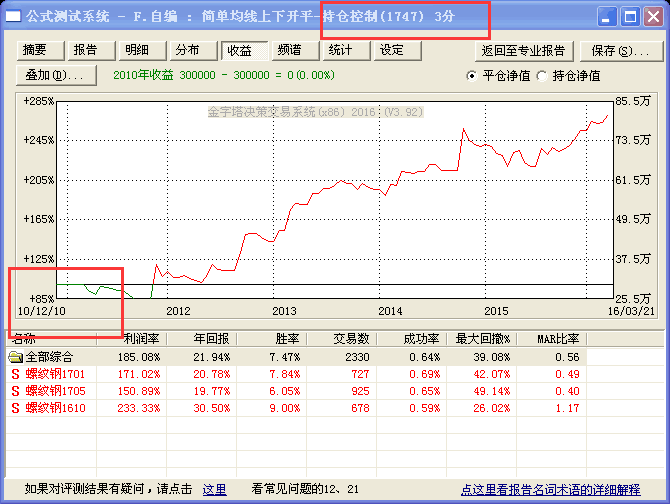Click the 最大回撤% column header

coord(480,339)
